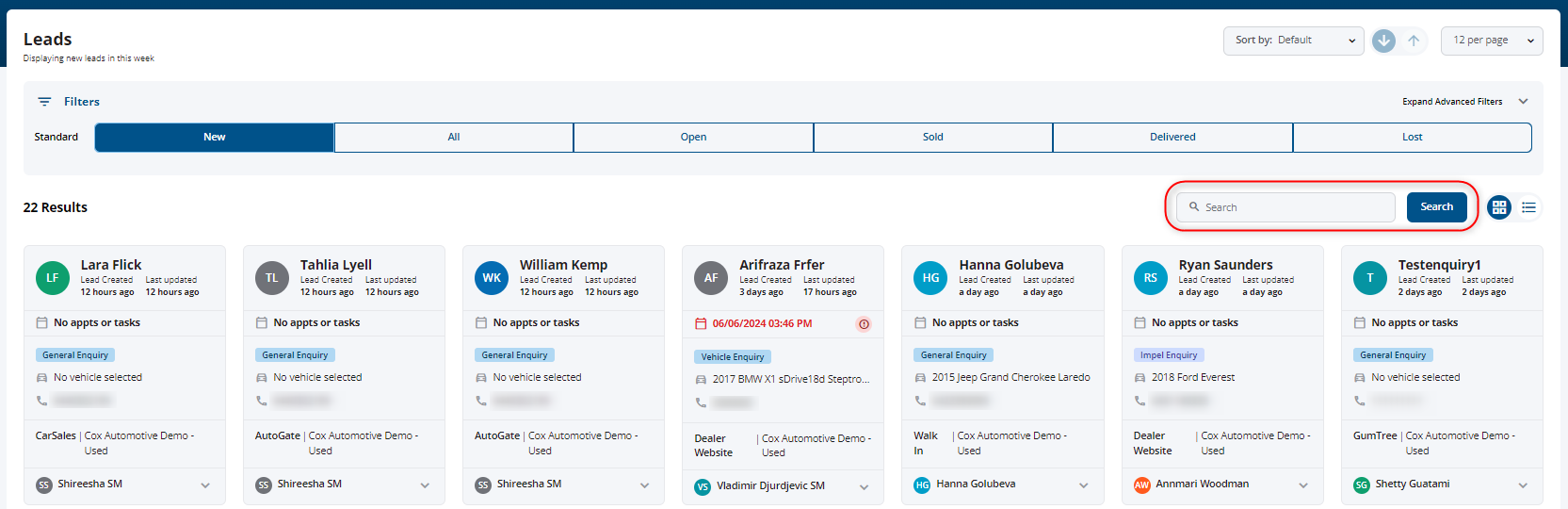Open Testenquiry1 lead name
Image resolution: width=1568 pixels, height=509 pixels.
[x=1439, y=265]
